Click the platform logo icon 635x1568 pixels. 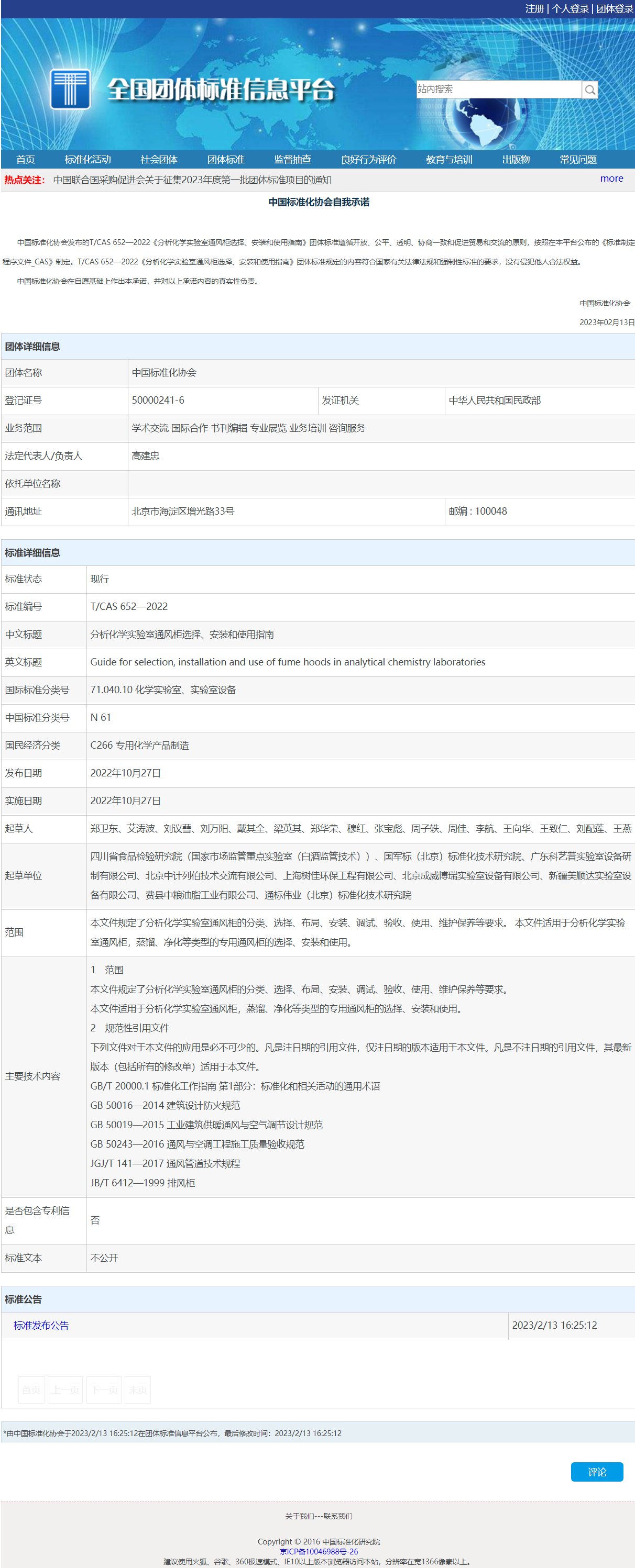coord(70,89)
